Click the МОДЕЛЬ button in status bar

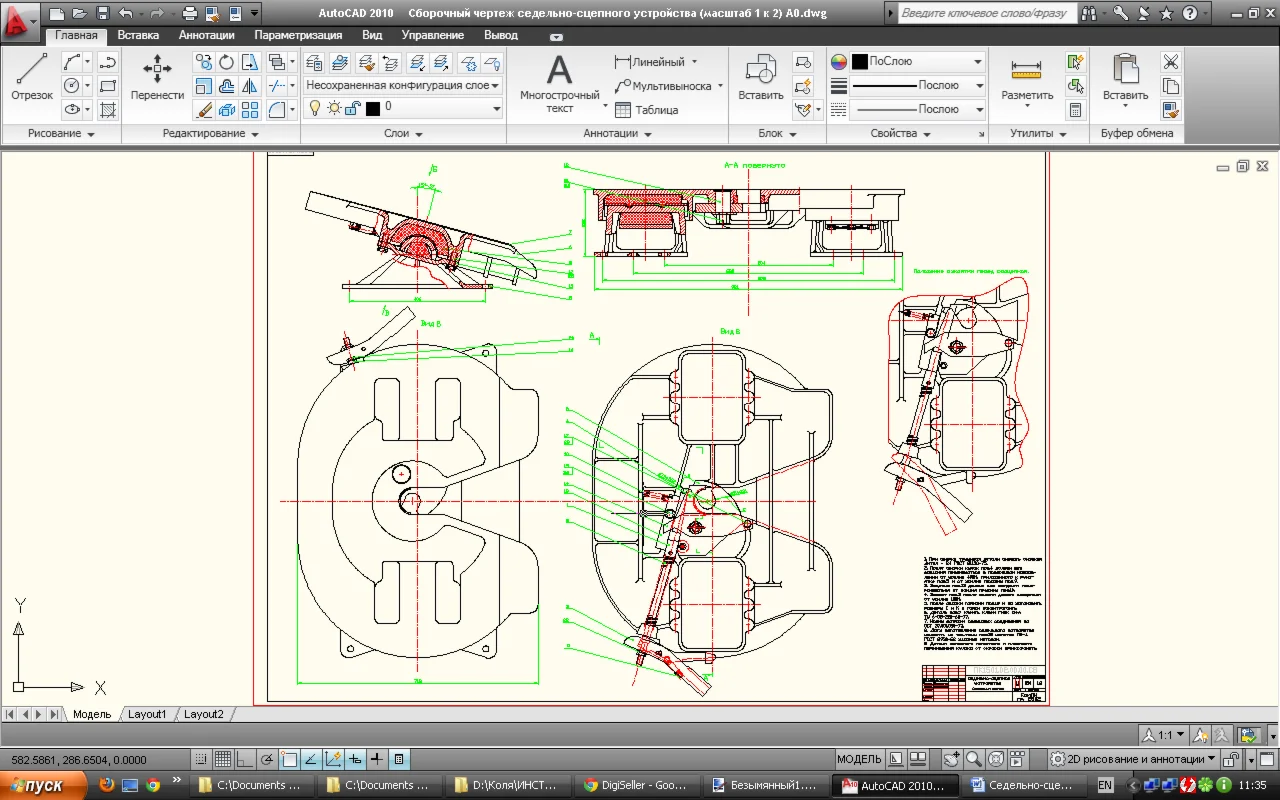click(x=859, y=759)
